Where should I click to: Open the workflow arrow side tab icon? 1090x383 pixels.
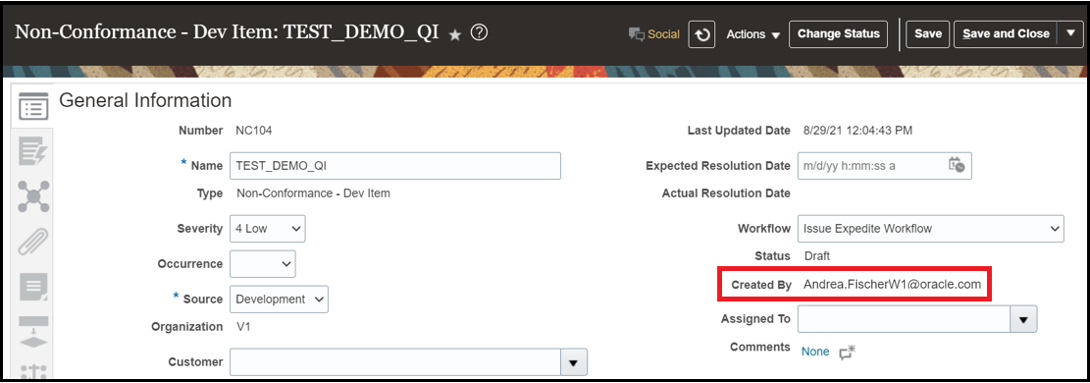[33, 332]
